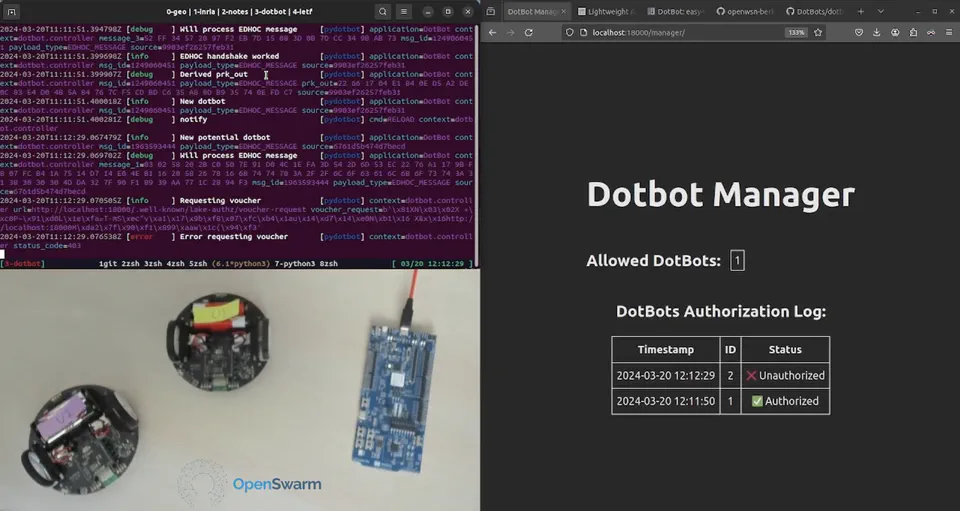Click the Unauthorized status cell
Screen dimensions: 960x511
point(785,376)
